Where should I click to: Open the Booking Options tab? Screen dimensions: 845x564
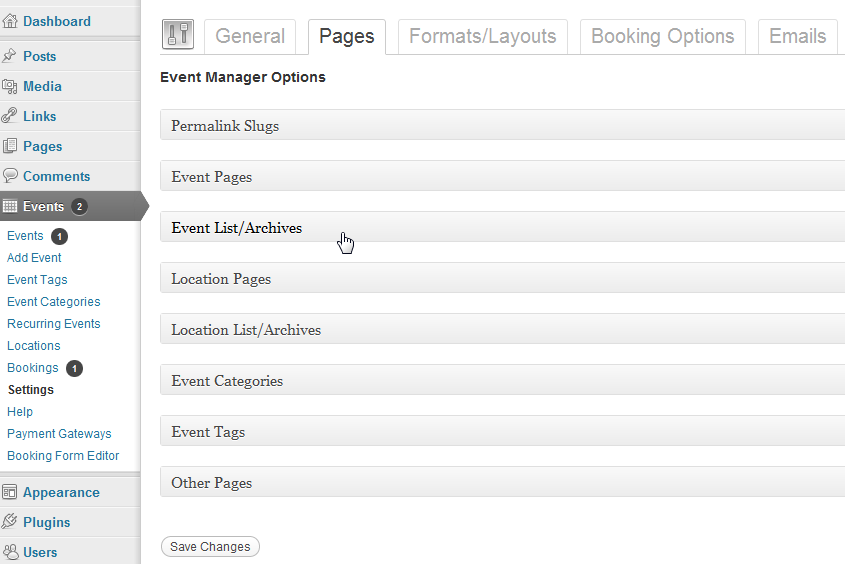663,37
